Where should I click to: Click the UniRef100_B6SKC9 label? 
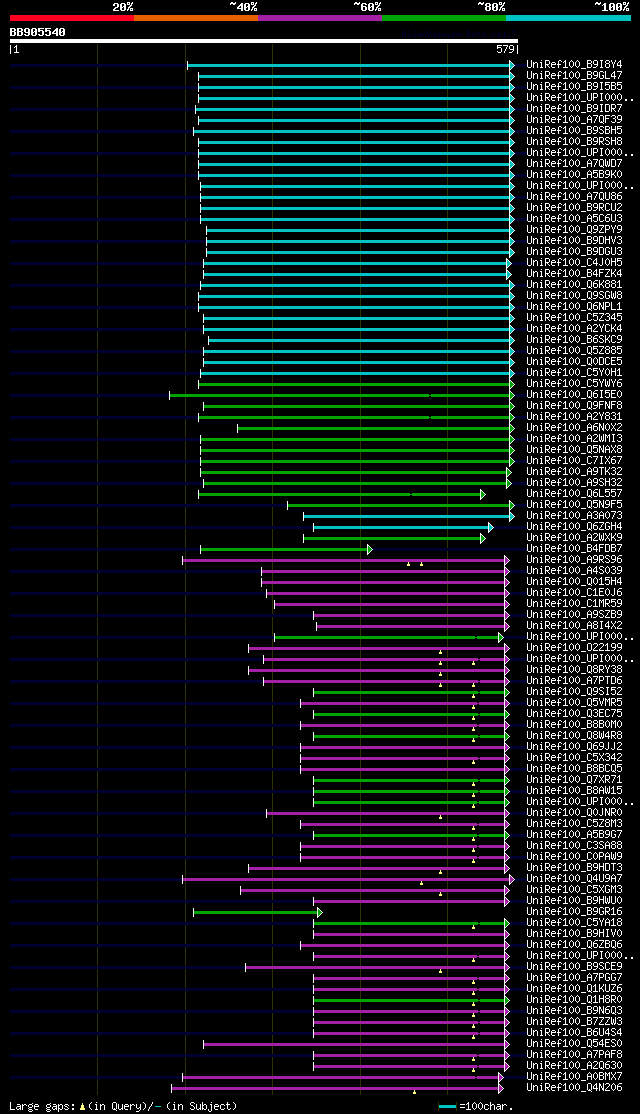coord(574,340)
